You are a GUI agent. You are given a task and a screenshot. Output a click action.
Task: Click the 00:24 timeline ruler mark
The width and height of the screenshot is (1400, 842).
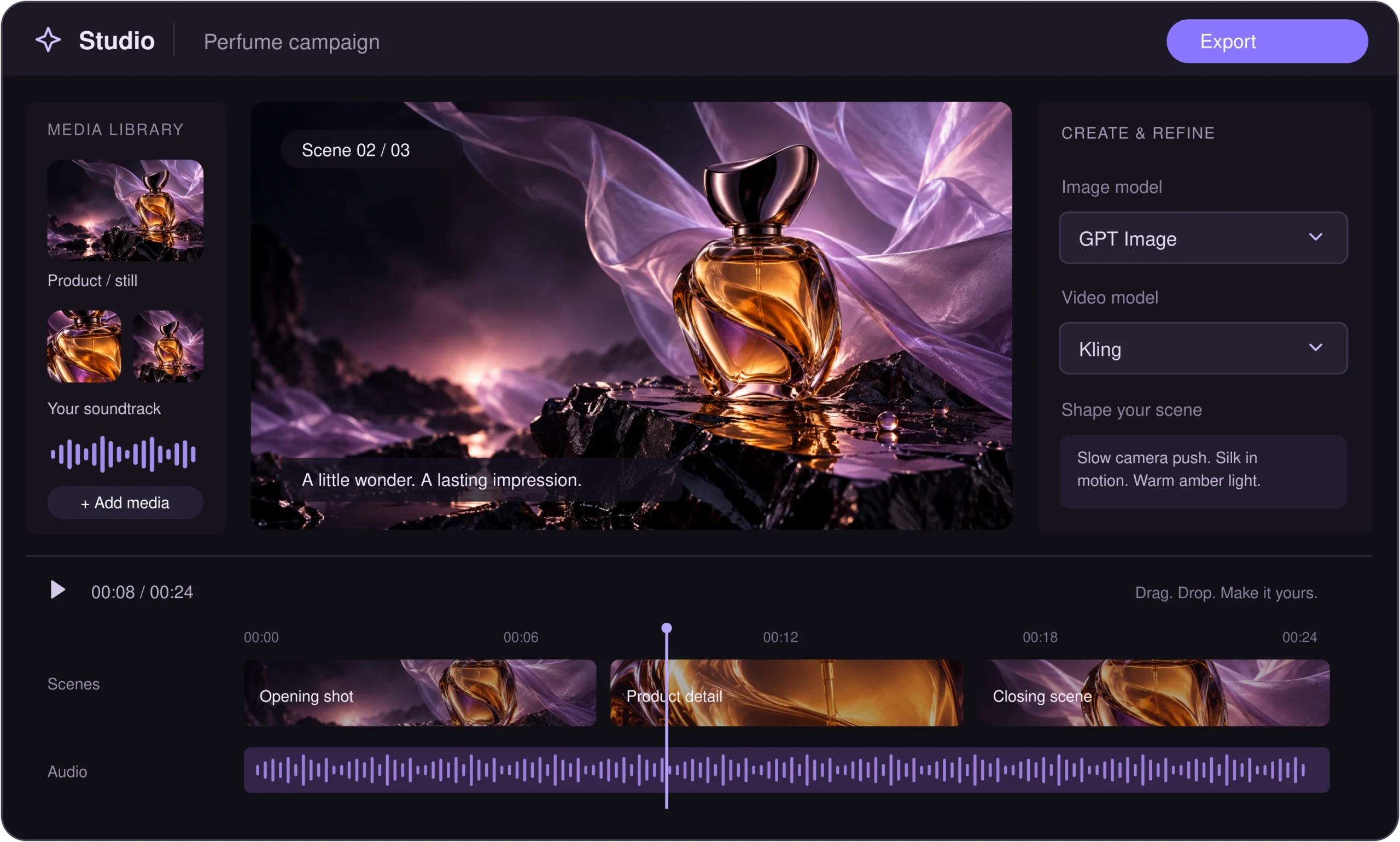point(1299,637)
